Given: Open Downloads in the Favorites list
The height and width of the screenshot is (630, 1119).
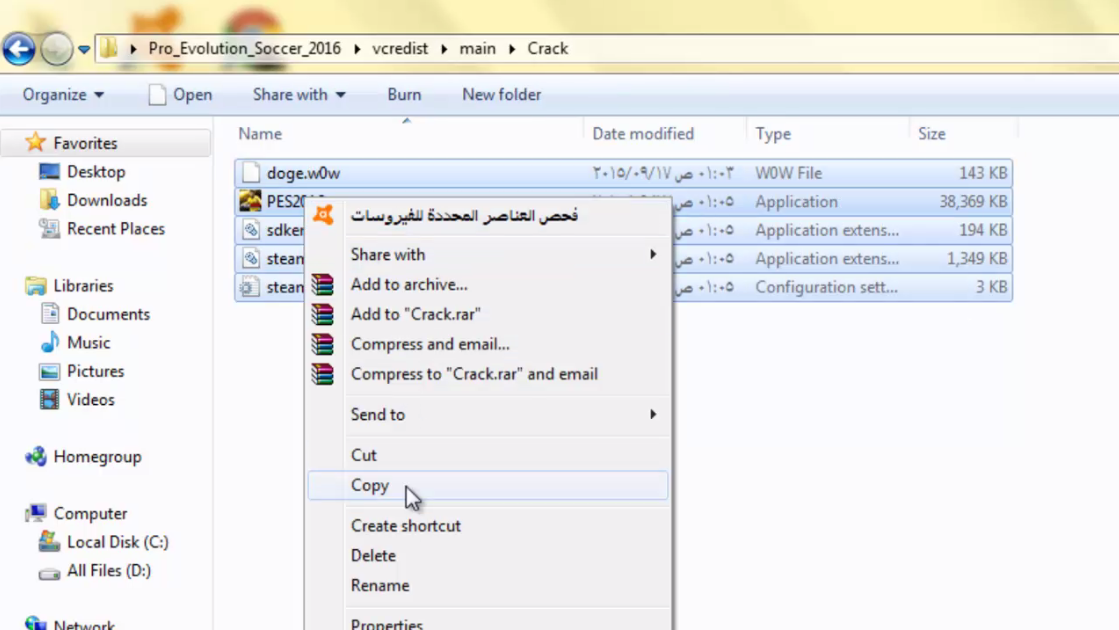Looking at the screenshot, I should tap(107, 200).
